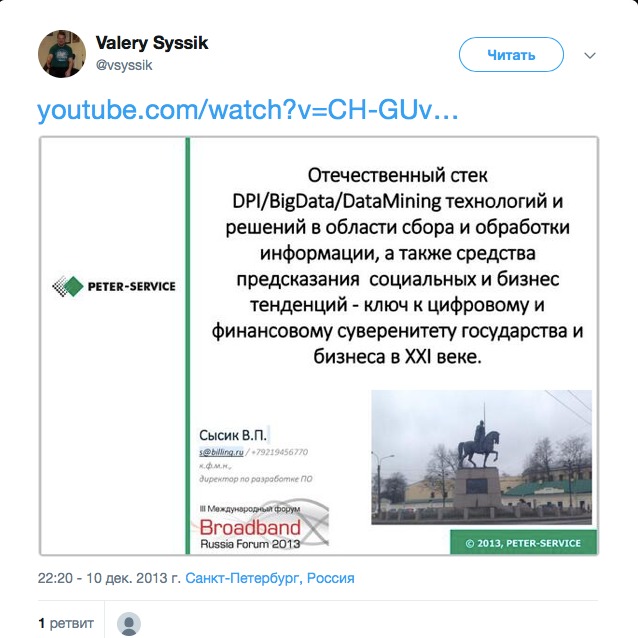This screenshot has width=638, height=638.
Task: Open the youtube.com/watch link
Action: tap(248, 110)
